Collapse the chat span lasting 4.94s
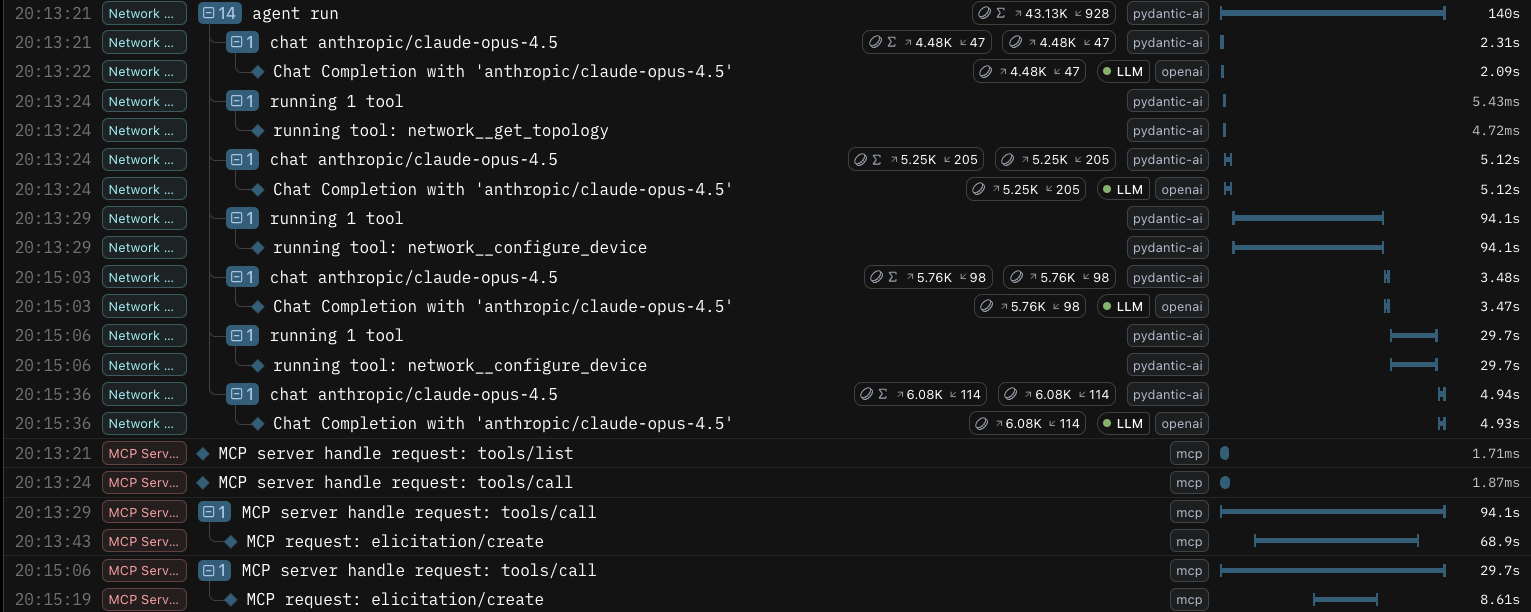The height and width of the screenshot is (612, 1531). [x=243, y=394]
